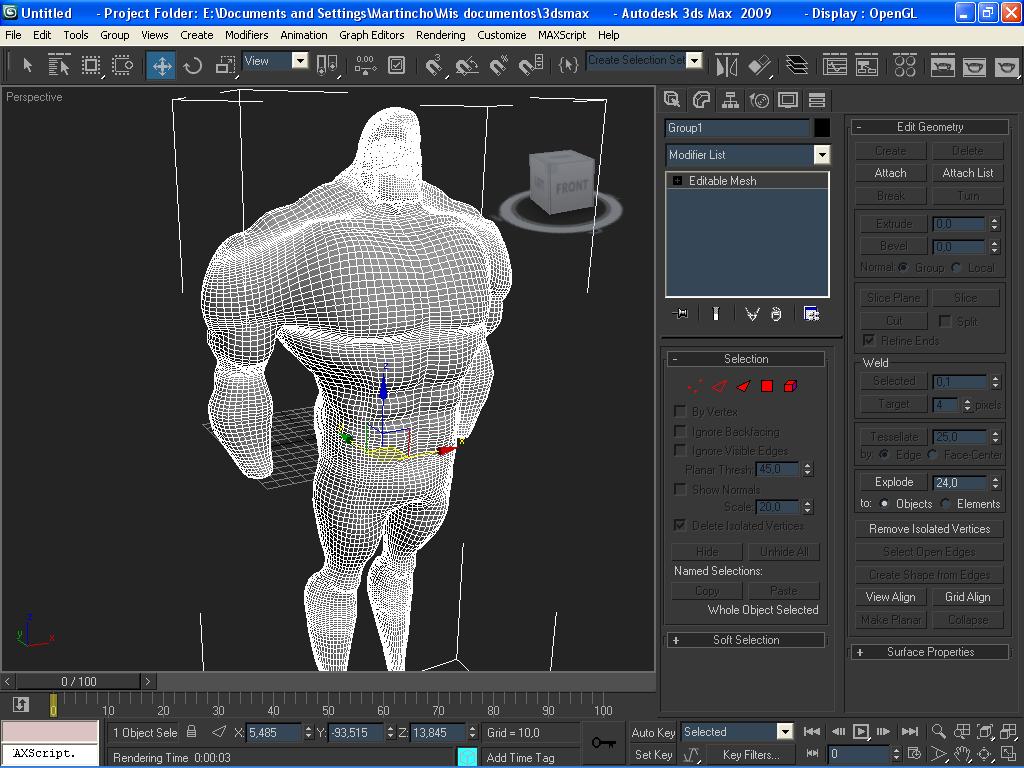Activate the Select and Rotate tool
1024x768 pixels.
click(x=193, y=65)
